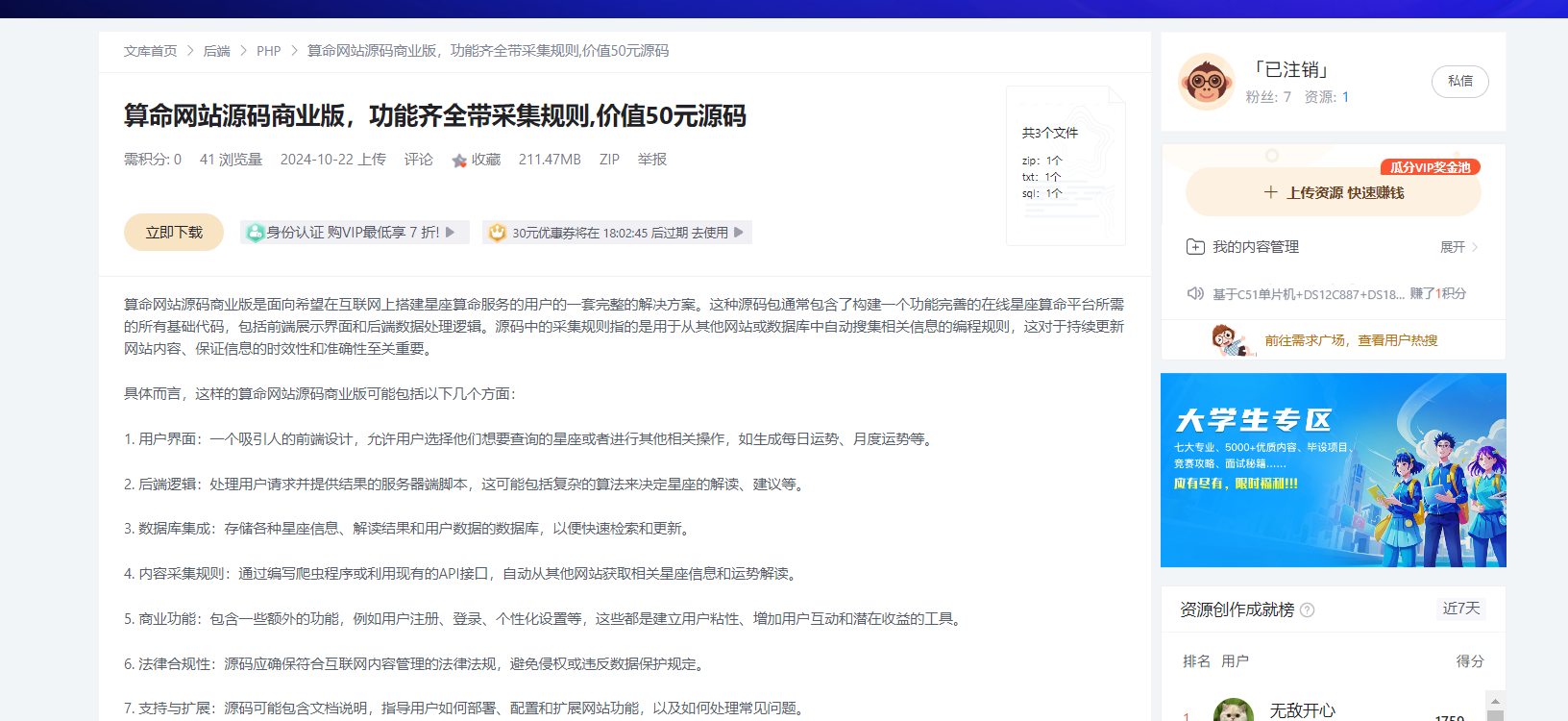This screenshot has width=1568, height=721.
Task: Click the 排名 column header
Action: click(x=1196, y=661)
